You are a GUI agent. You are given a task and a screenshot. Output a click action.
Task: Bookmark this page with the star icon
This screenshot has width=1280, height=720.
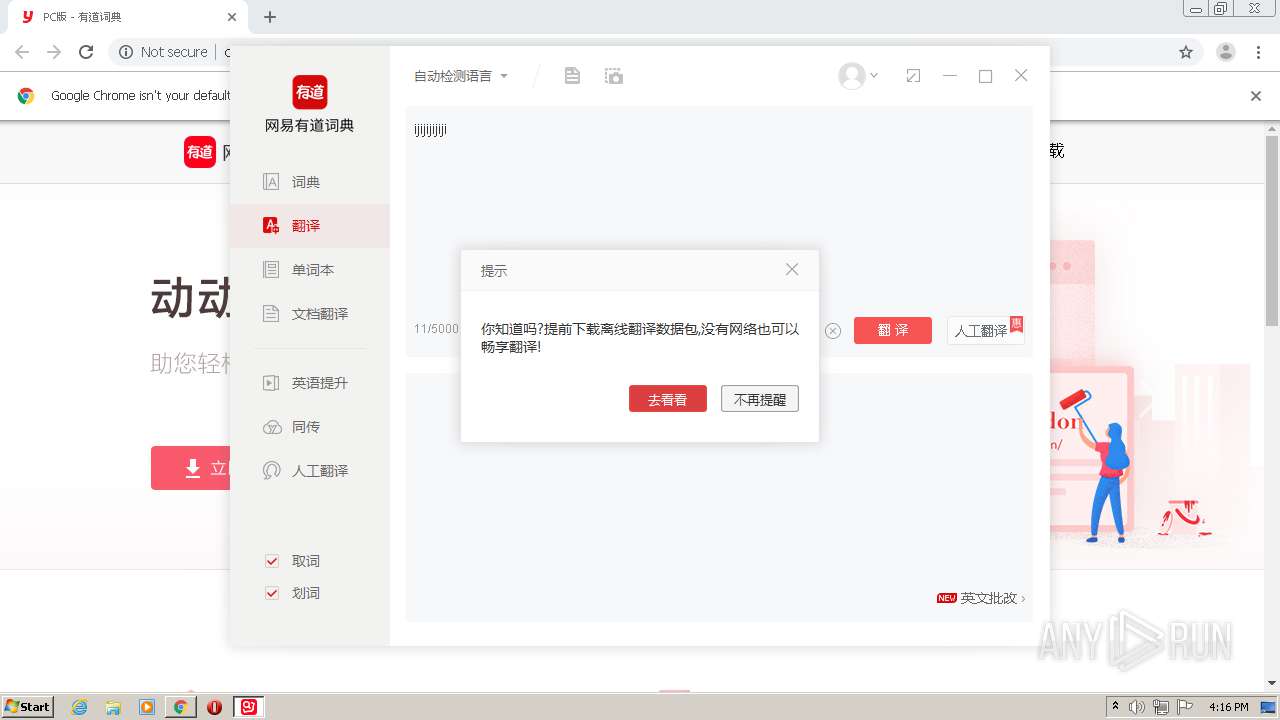1186,52
